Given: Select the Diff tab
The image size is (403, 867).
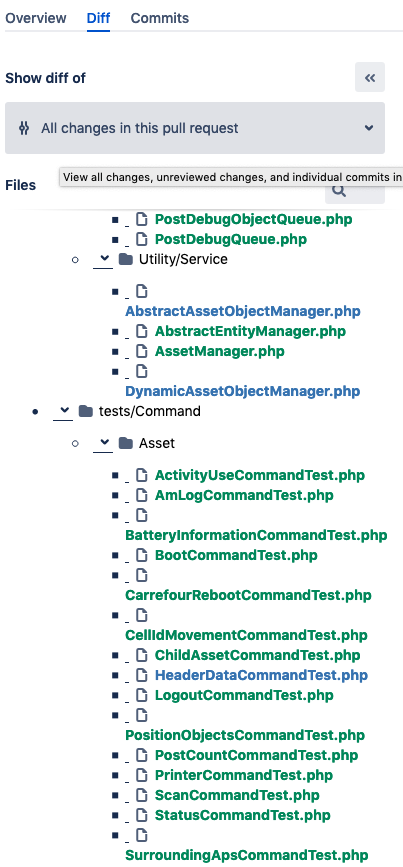Looking at the screenshot, I should coord(98,18).
